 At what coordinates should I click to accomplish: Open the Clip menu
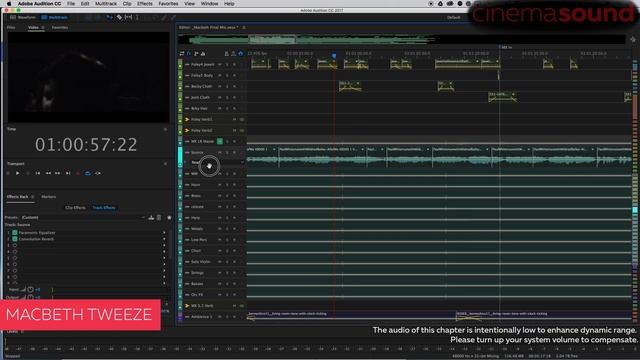point(127,4)
